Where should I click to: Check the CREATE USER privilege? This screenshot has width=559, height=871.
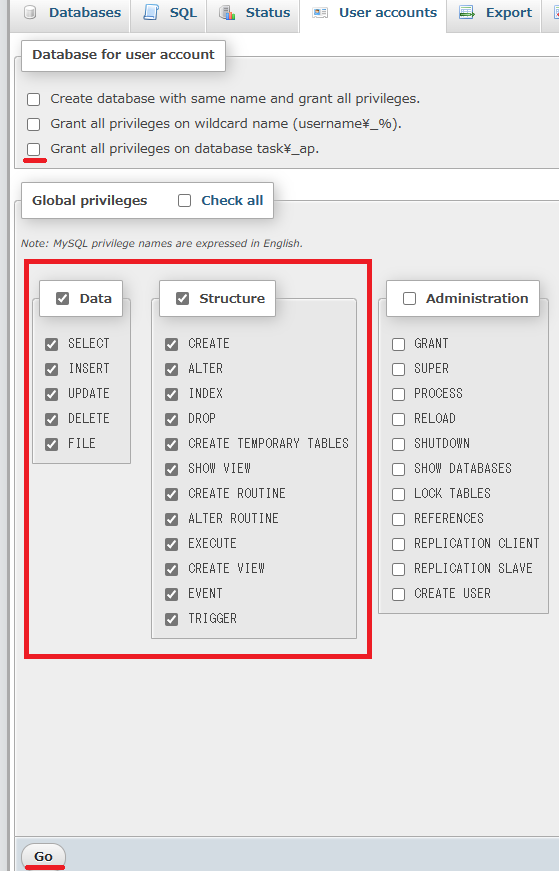[x=398, y=594]
